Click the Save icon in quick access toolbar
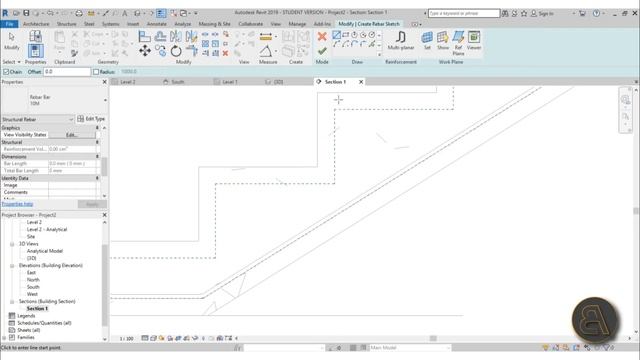 [26, 13]
